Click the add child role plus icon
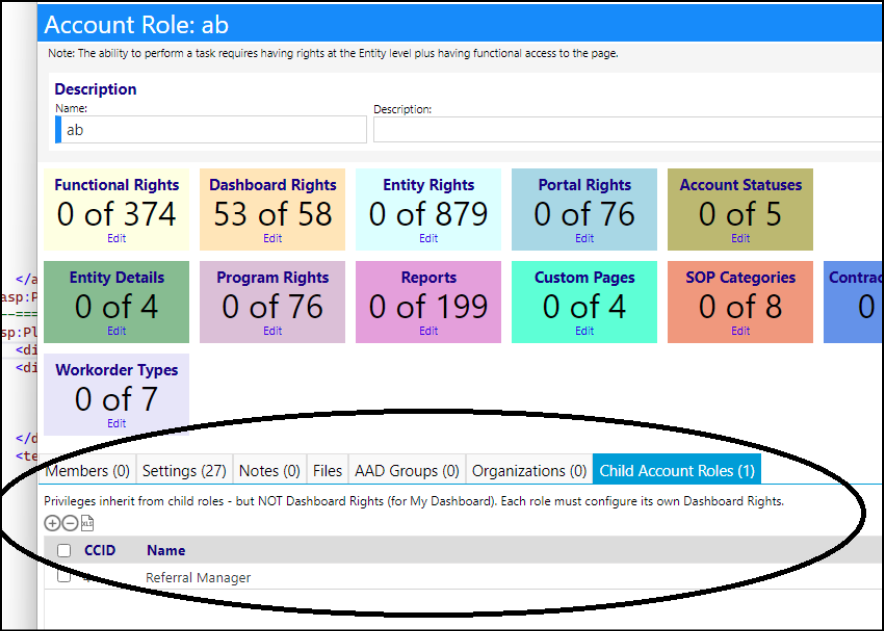Viewport: 884px width, 631px height. pos(52,523)
